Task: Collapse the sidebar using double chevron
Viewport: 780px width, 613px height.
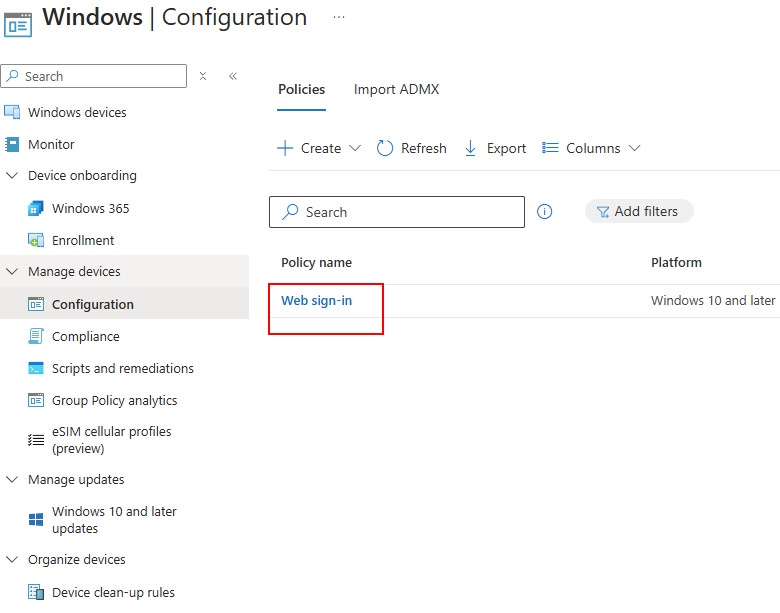Action: tap(233, 76)
